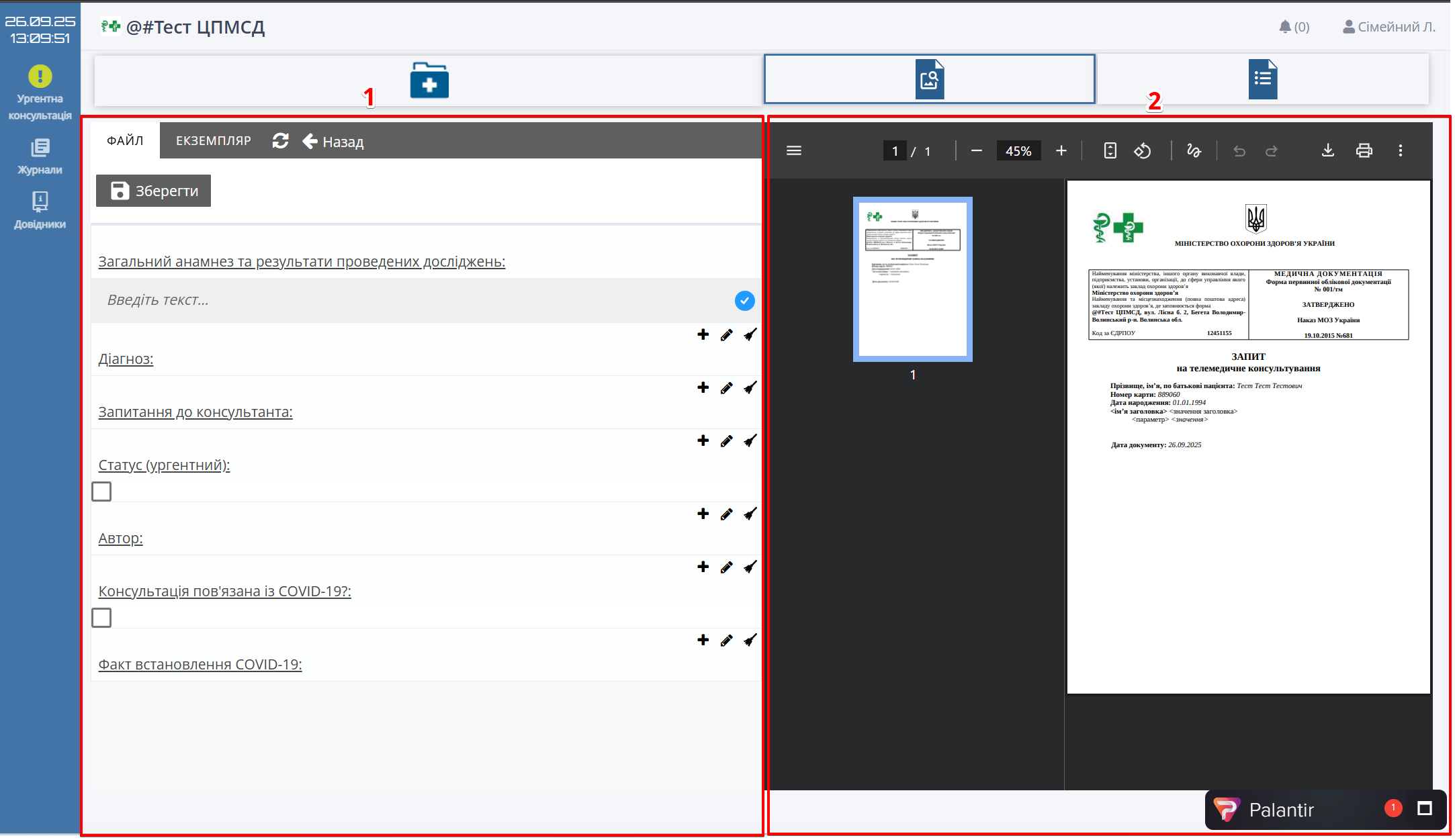Open the Сімейний Л. user menu

[x=1388, y=27]
